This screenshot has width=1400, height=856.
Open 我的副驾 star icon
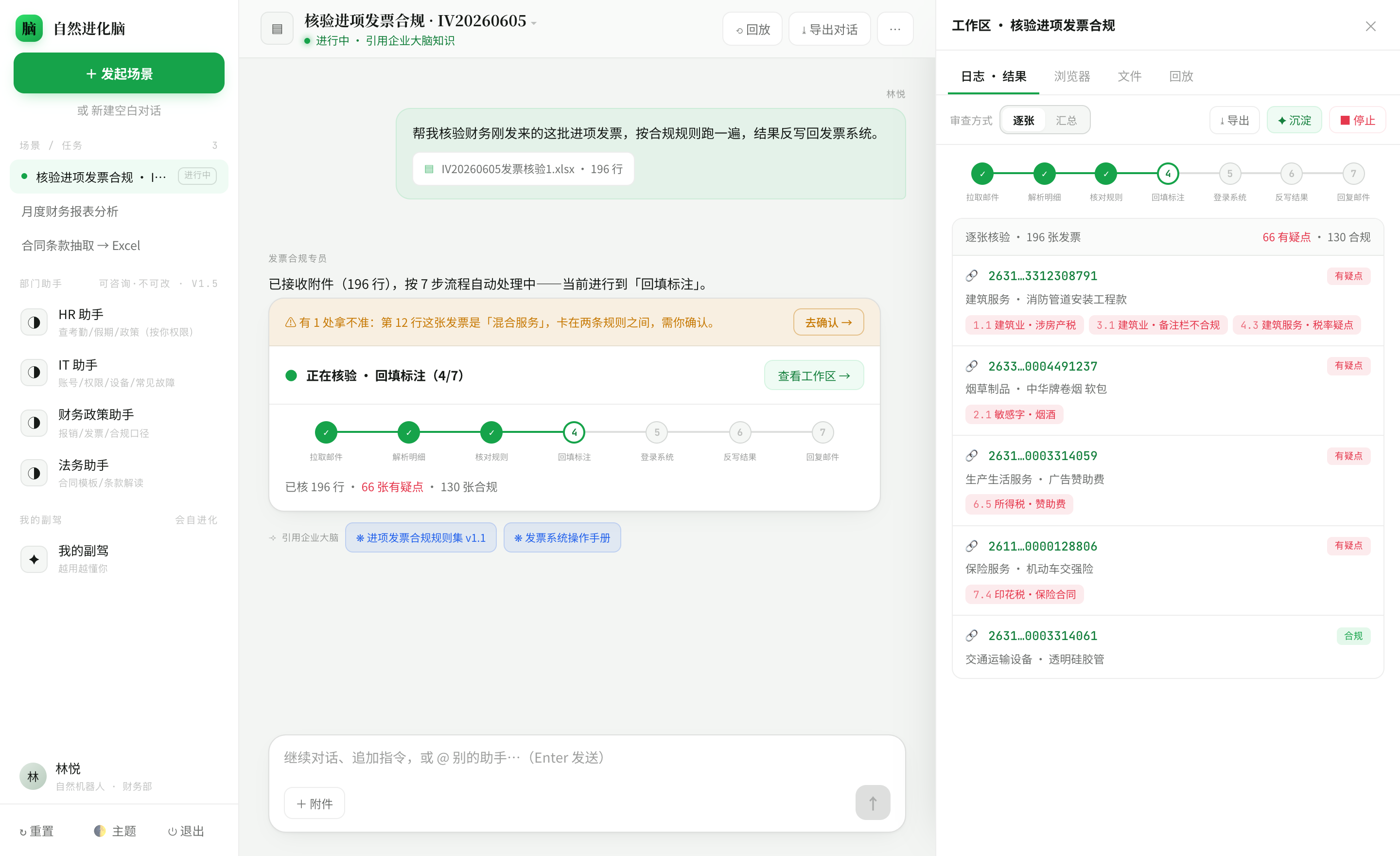[34, 559]
